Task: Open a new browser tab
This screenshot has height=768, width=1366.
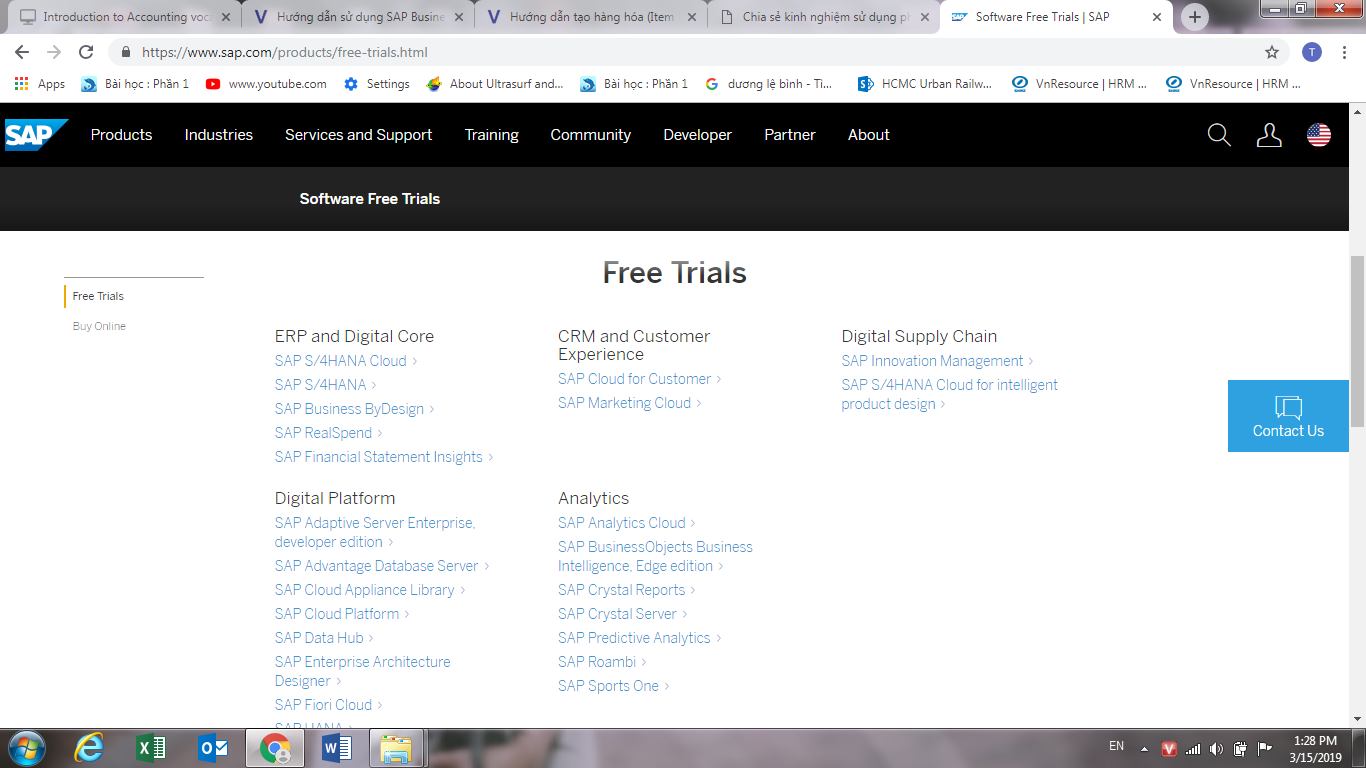Action: tap(1194, 17)
